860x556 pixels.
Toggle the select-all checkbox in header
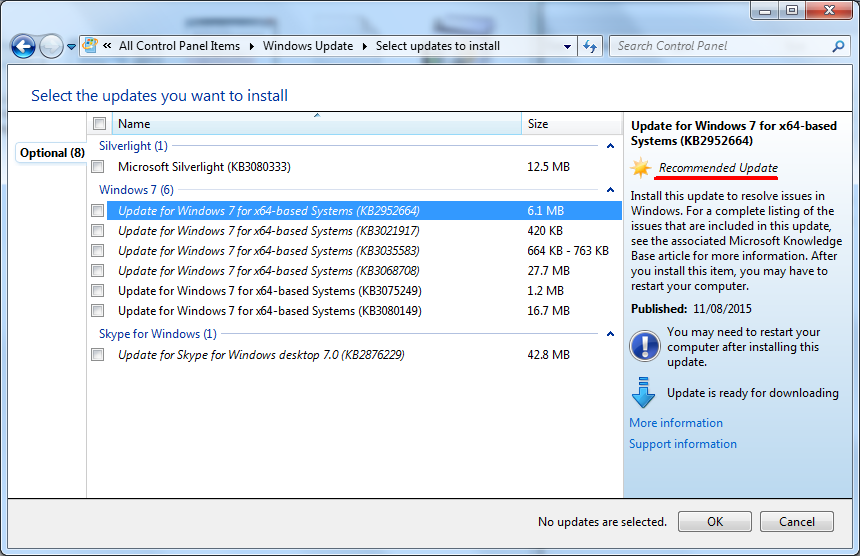(99, 124)
